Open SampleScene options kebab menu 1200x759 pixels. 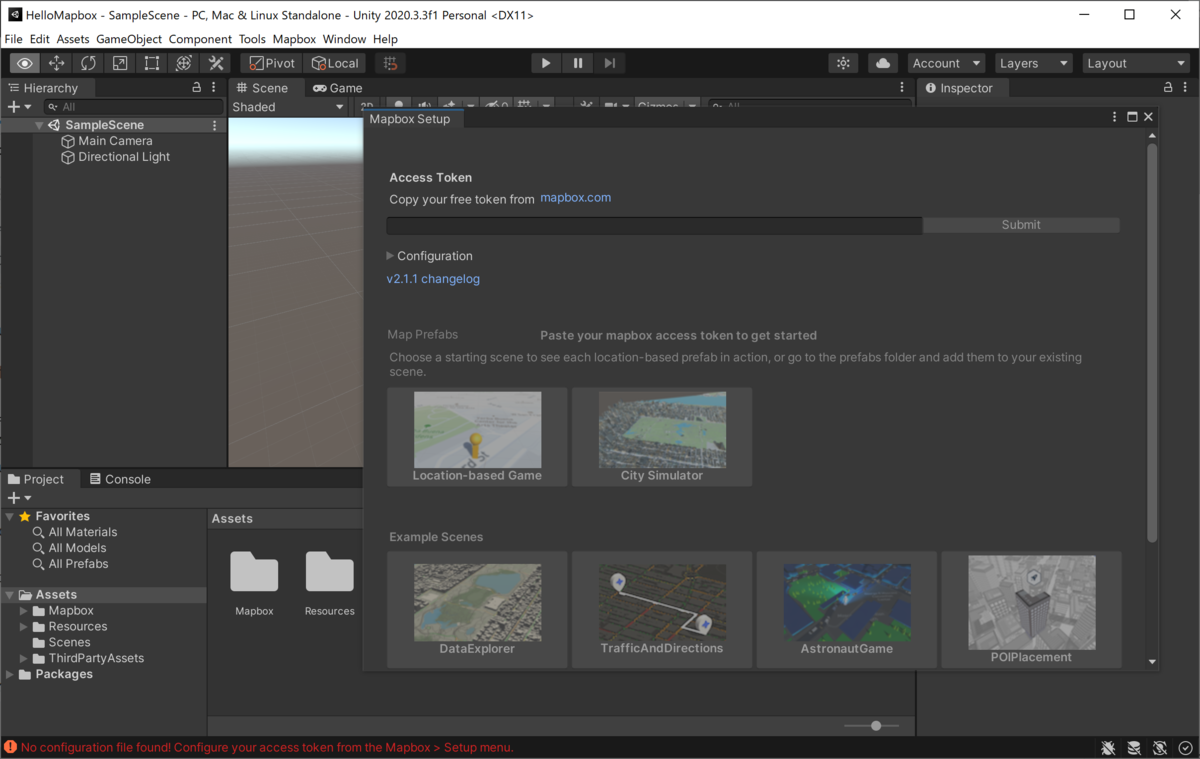(215, 125)
